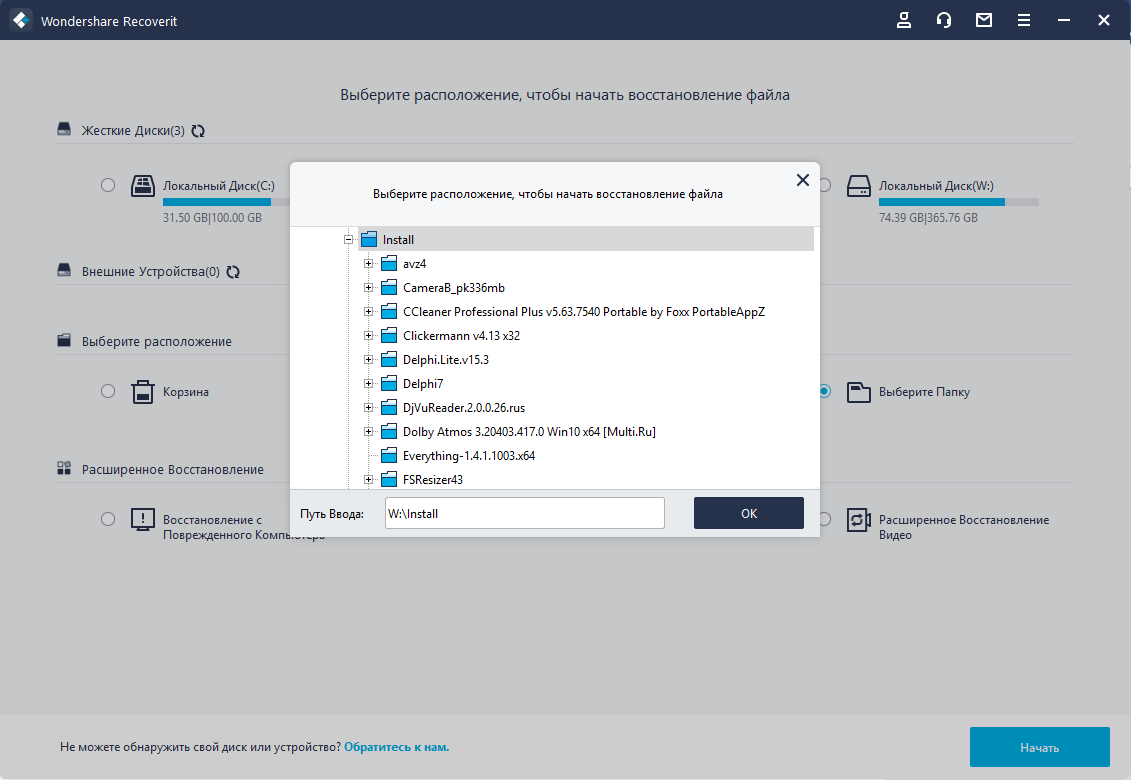Click the advanced video recovery icon

click(858, 520)
